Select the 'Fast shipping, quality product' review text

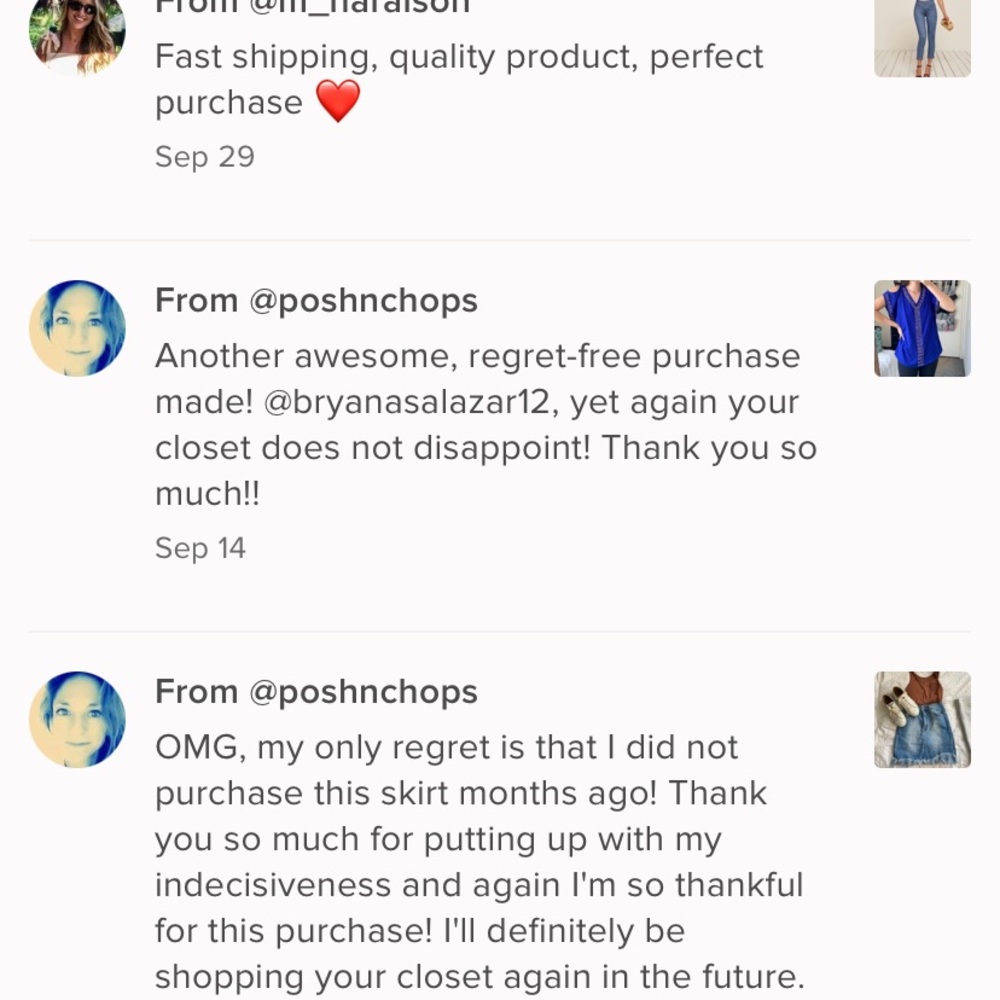pos(459,57)
